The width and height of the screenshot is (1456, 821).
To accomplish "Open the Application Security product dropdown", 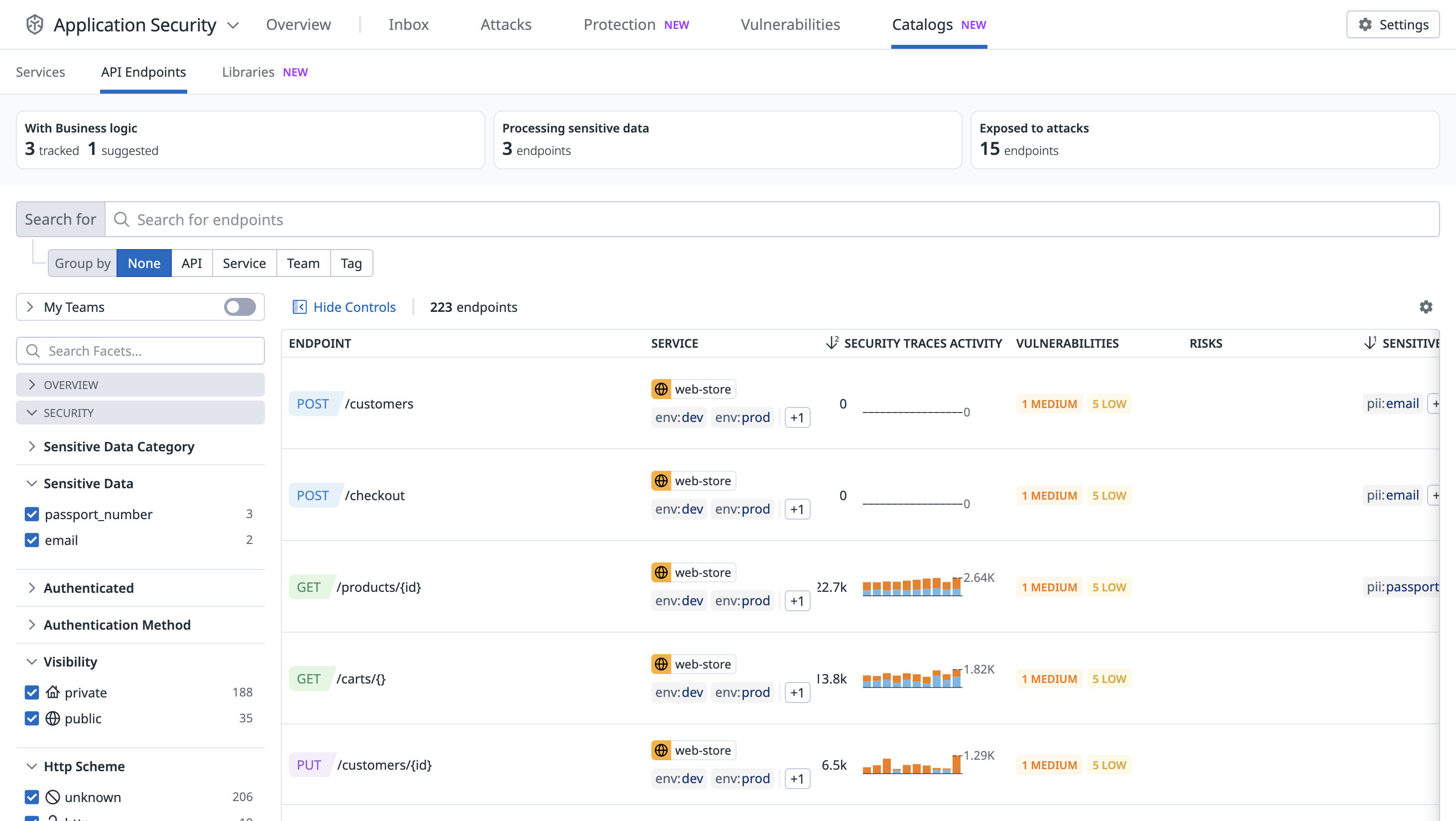I will point(234,25).
